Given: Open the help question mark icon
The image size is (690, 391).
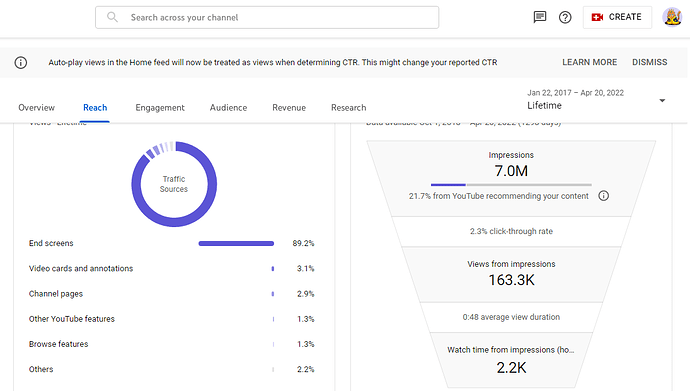Looking at the screenshot, I should [565, 17].
